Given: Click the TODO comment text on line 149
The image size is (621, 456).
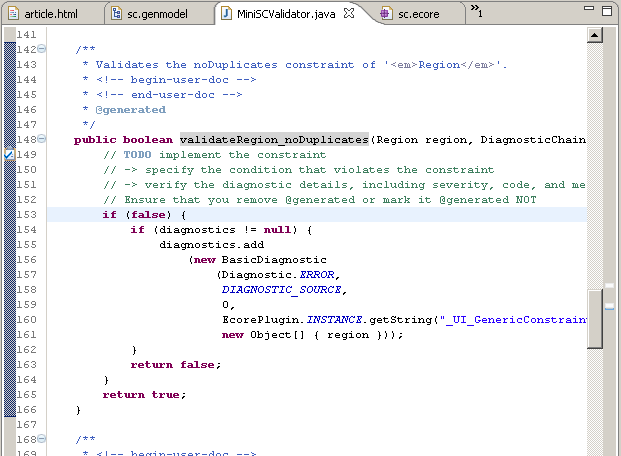Looking at the screenshot, I should click(x=215, y=155).
